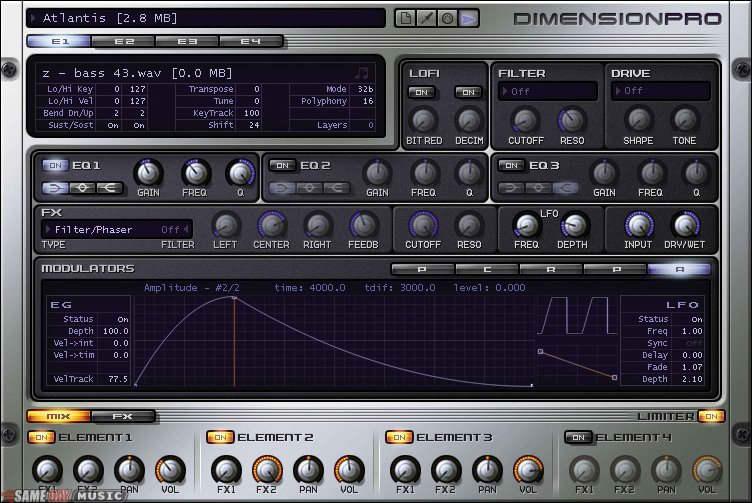Click the FX DRY/WET knob
This screenshot has height=503, width=752.
[685, 225]
